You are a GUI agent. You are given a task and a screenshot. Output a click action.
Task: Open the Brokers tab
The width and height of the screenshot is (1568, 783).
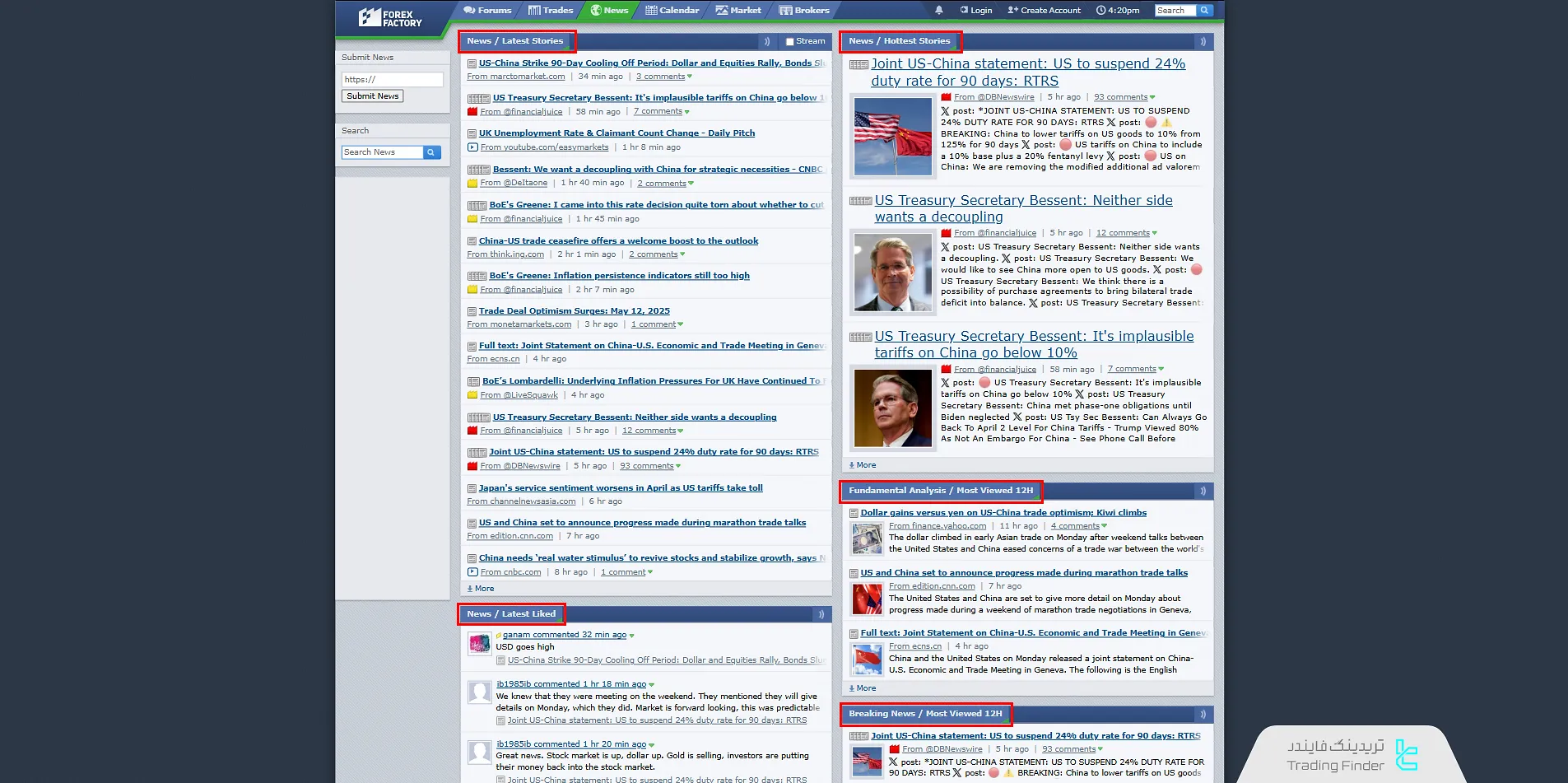tap(804, 11)
